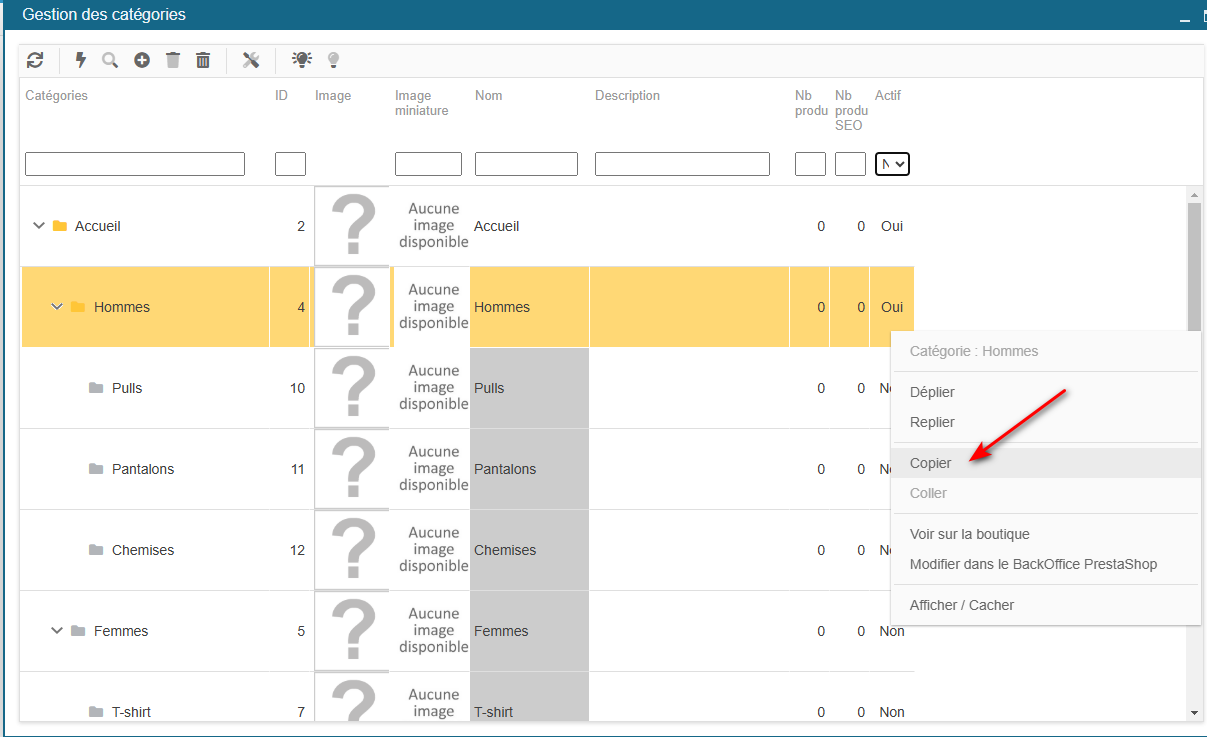Viewport: 1207px width, 737px height.
Task: Click the Catégories filter input field
Action: tap(135, 164)
